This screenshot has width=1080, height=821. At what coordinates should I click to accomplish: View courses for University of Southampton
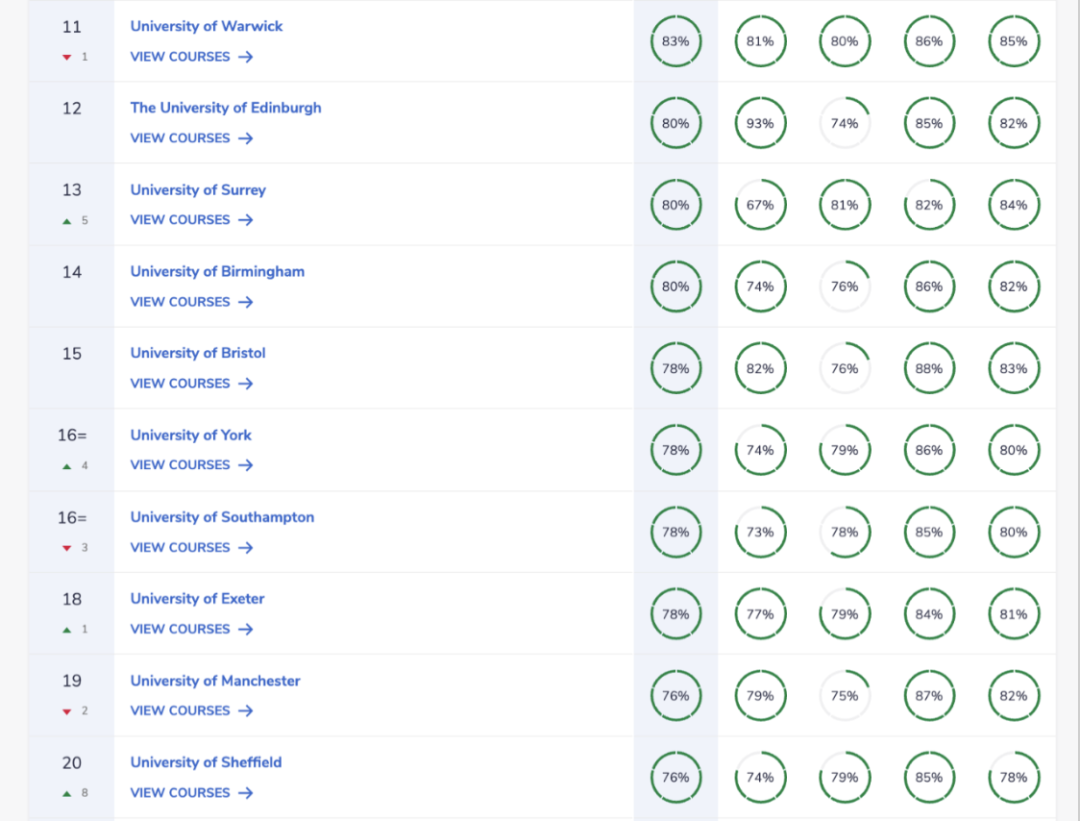[191, 547]
